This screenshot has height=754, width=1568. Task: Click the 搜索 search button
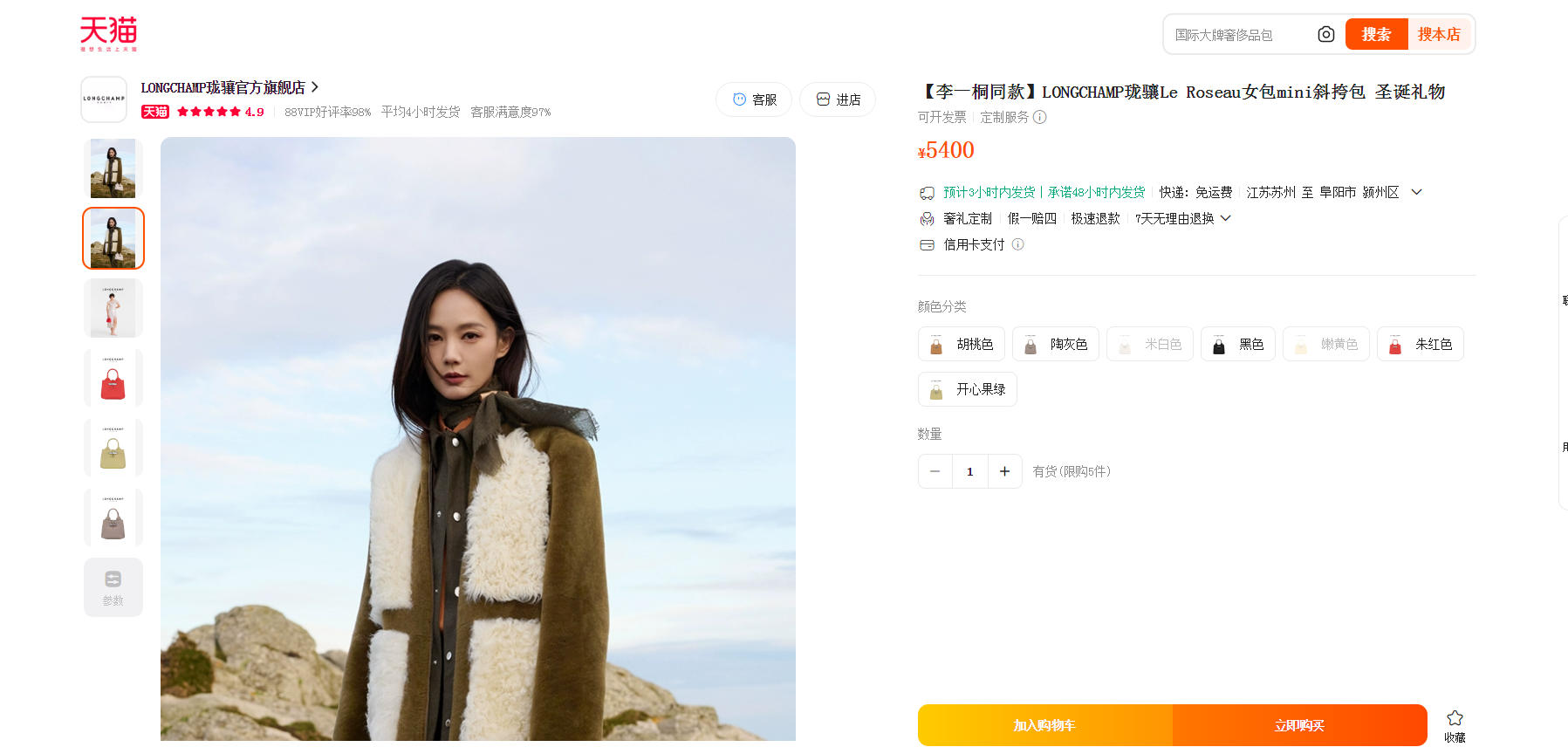pyautogui.click(x=1376, y=34)
